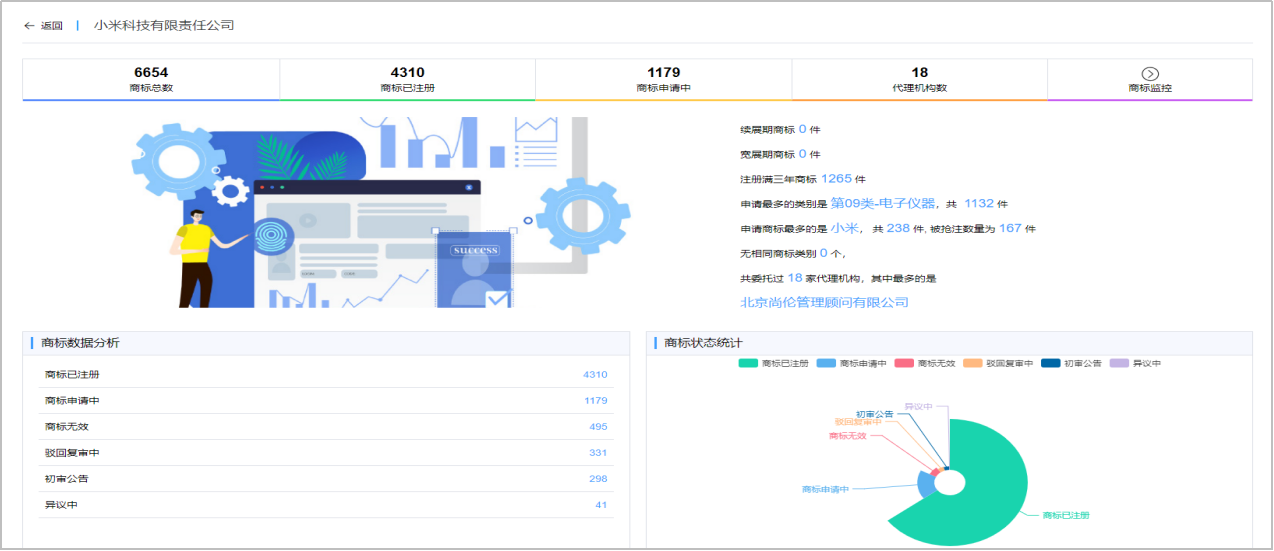The width and height of the screenshot is (1274, 551).
Task: Open 495 value in 商标无效 row
Action: point(598,427)
